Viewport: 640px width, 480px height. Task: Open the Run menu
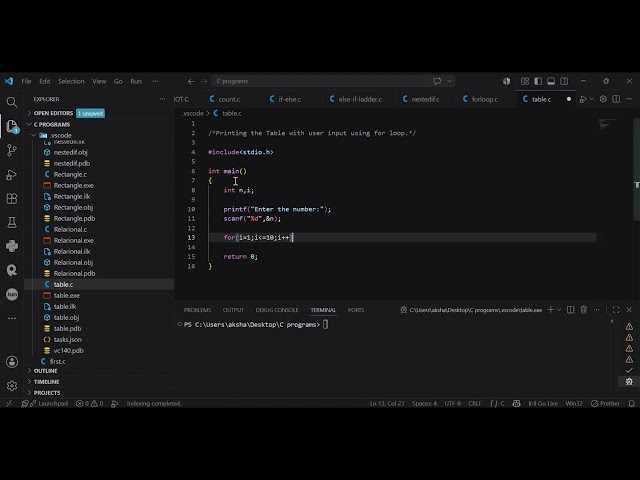(136, 81)
